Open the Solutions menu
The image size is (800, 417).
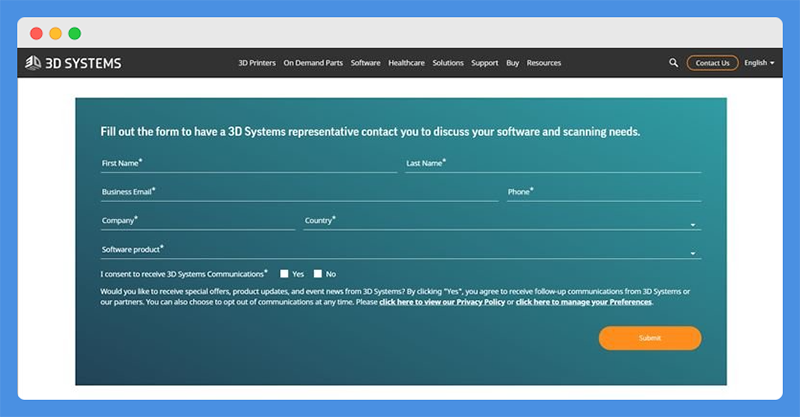448,63
